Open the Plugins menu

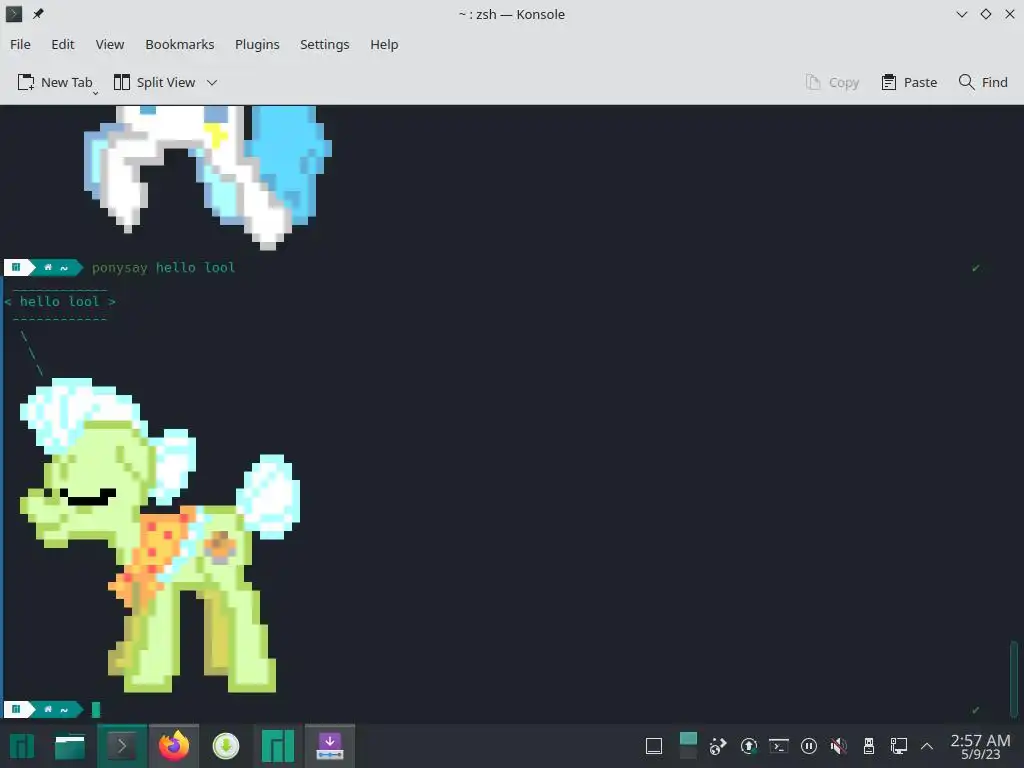coord(257,44)
